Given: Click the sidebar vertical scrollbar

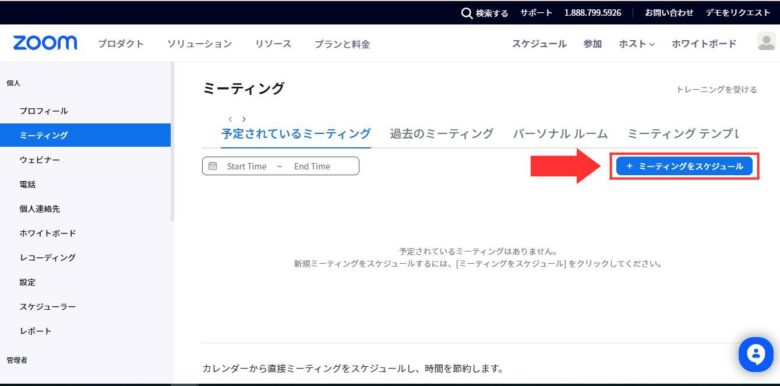Looking at the screenshot, I should [173, 141].
